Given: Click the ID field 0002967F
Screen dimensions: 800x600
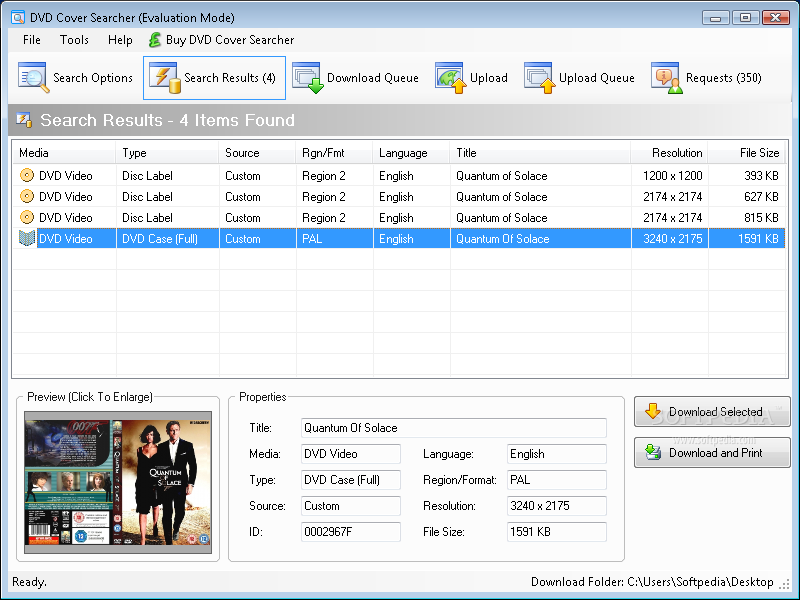Looking at the screenshot, I should click(351, 532).
